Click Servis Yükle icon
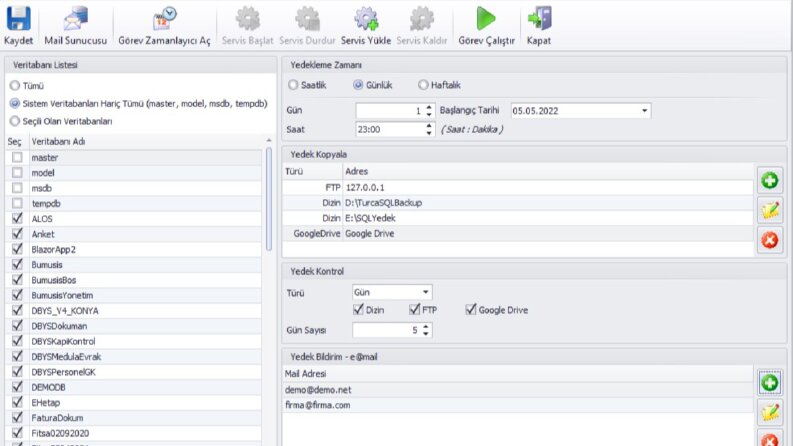The height and width of the screenshot is (446, 793). click(x=366, y=18)
